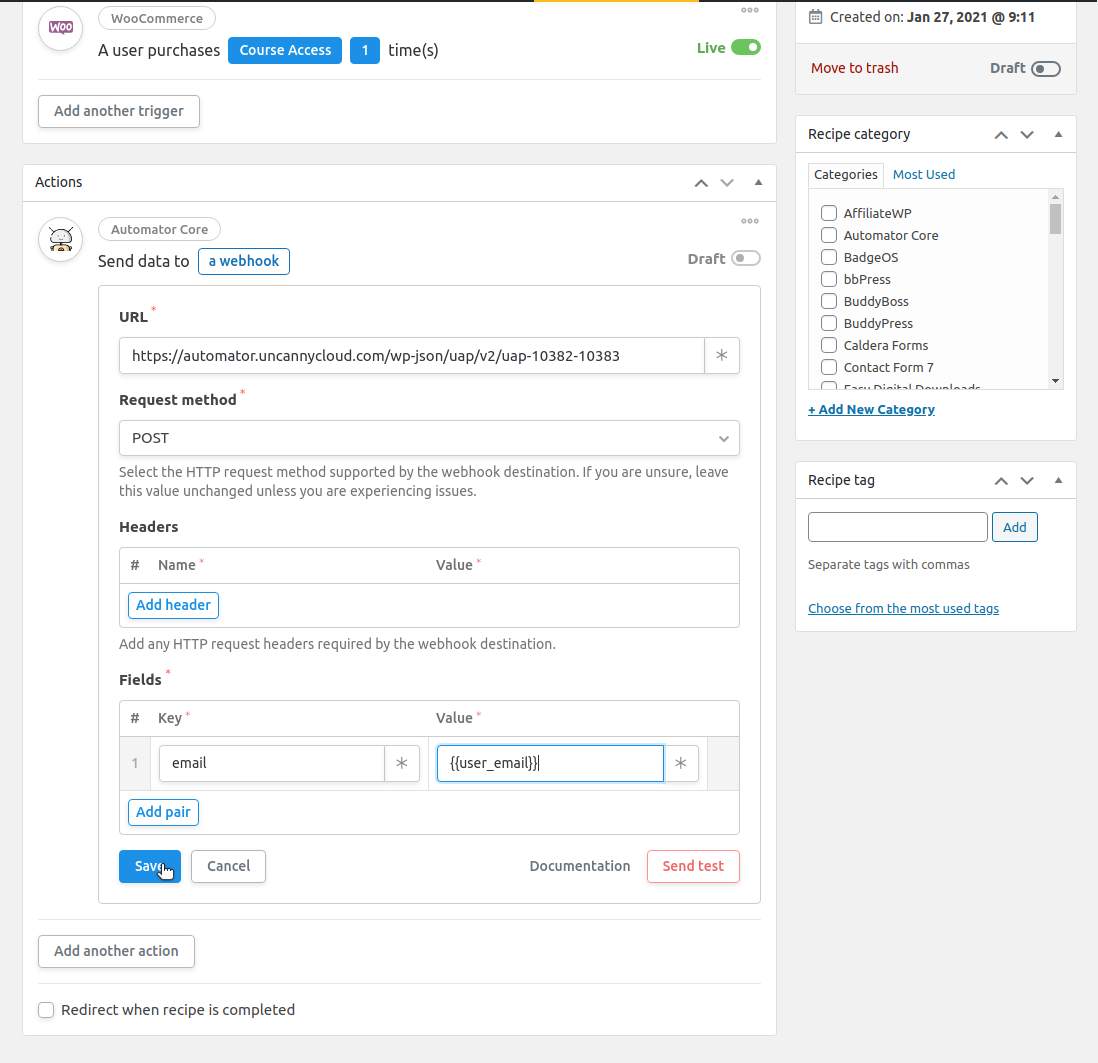The height and width of the screenshot is (1063, 1098).
Task: Open token picker for email key field
Action: pyautogui.click(x=402, y=763)
